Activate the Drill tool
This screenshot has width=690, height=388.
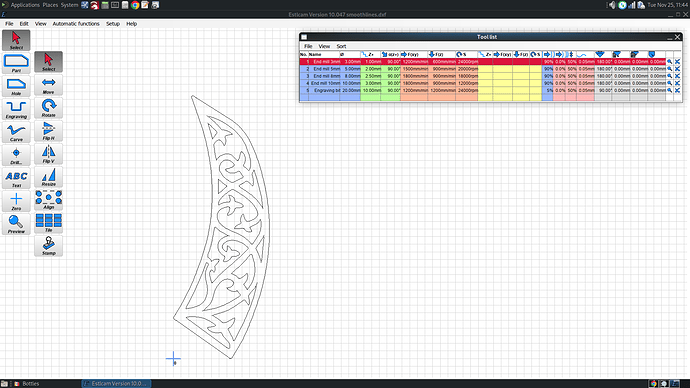(16, 155)
